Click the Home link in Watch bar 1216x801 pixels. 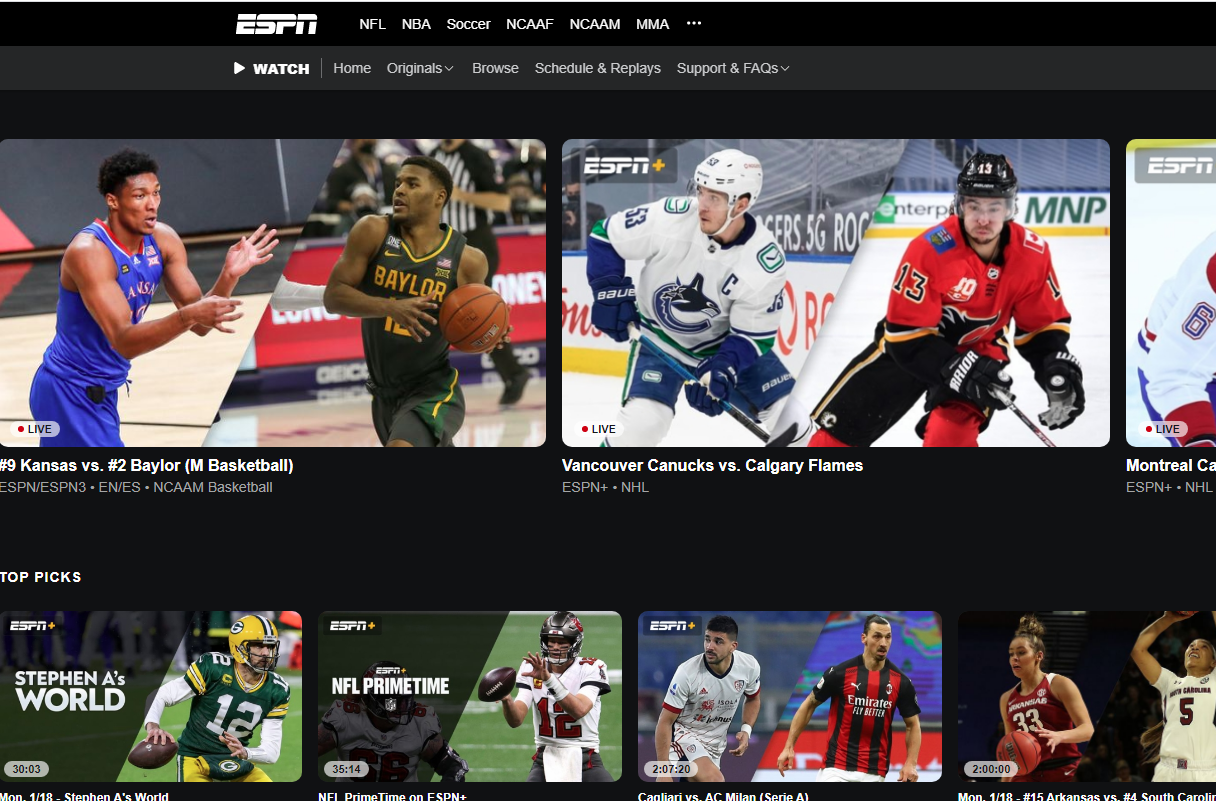pyautogui.click(x=352, y=68)
